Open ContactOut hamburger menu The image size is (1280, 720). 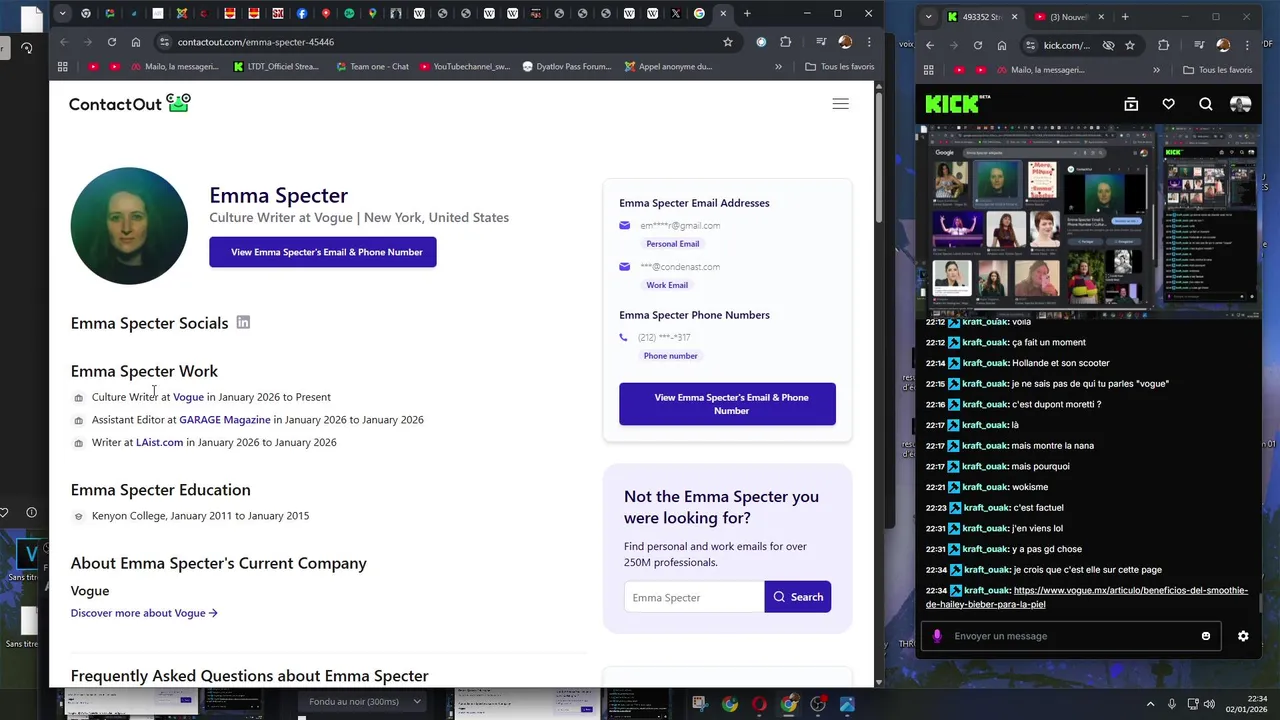[x=840, y=104]
